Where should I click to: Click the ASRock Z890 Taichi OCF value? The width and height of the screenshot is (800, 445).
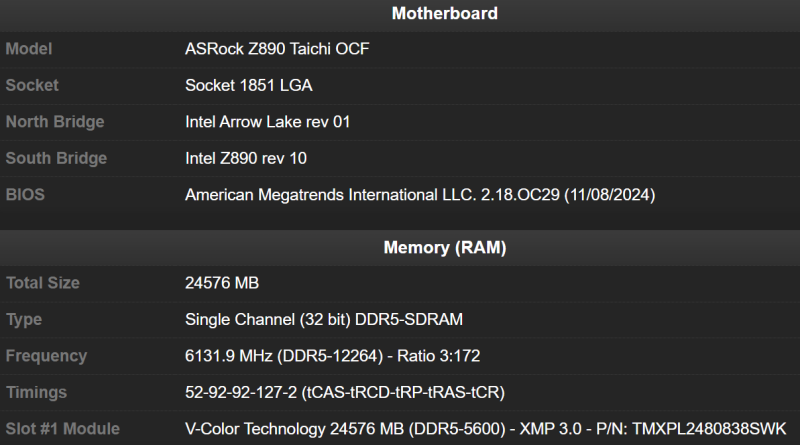pos(277,48)
